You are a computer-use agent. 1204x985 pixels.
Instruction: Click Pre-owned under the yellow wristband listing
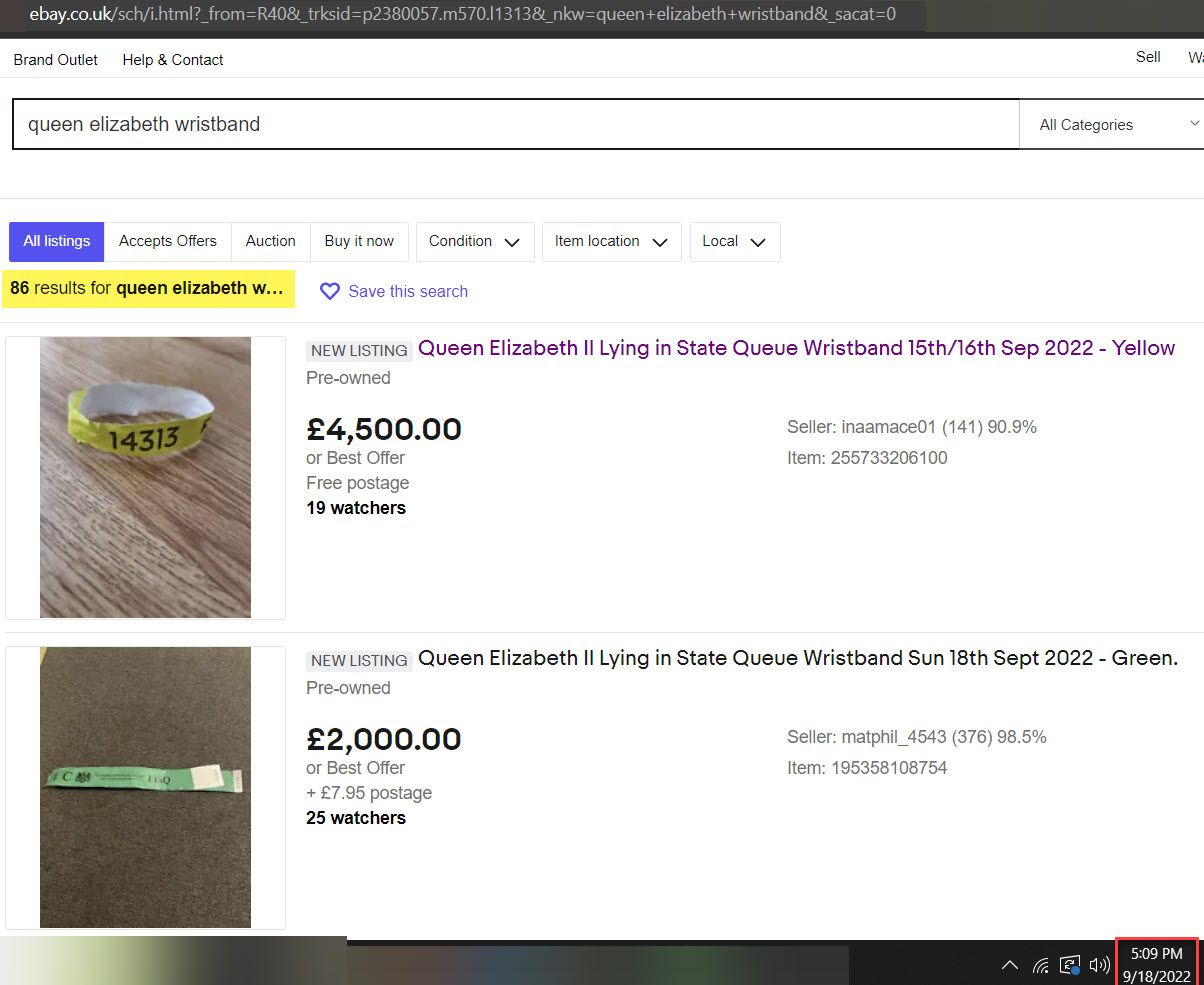348,378
